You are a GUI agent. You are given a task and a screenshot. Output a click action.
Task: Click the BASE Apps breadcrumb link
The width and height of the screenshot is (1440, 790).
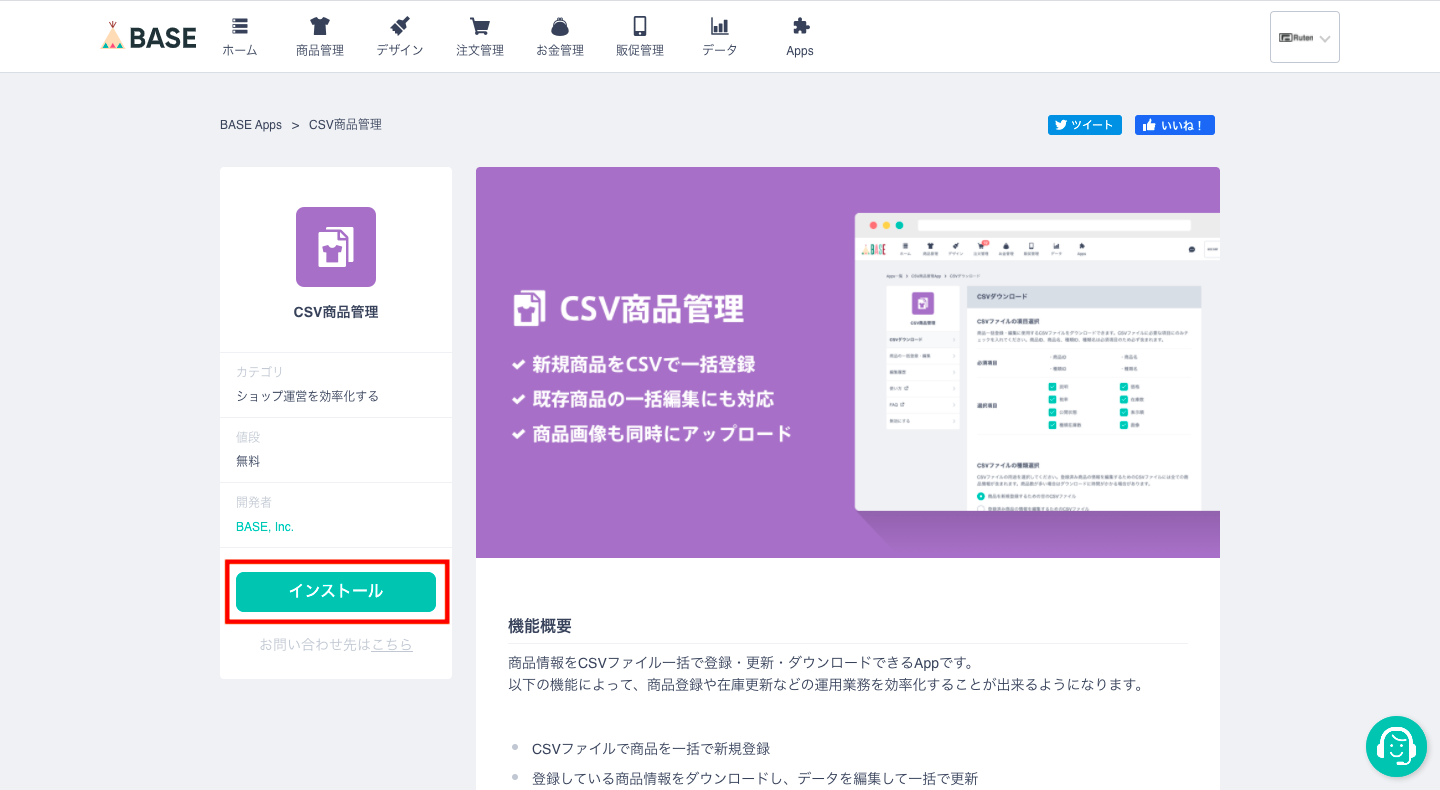click(x=251, y=125)
